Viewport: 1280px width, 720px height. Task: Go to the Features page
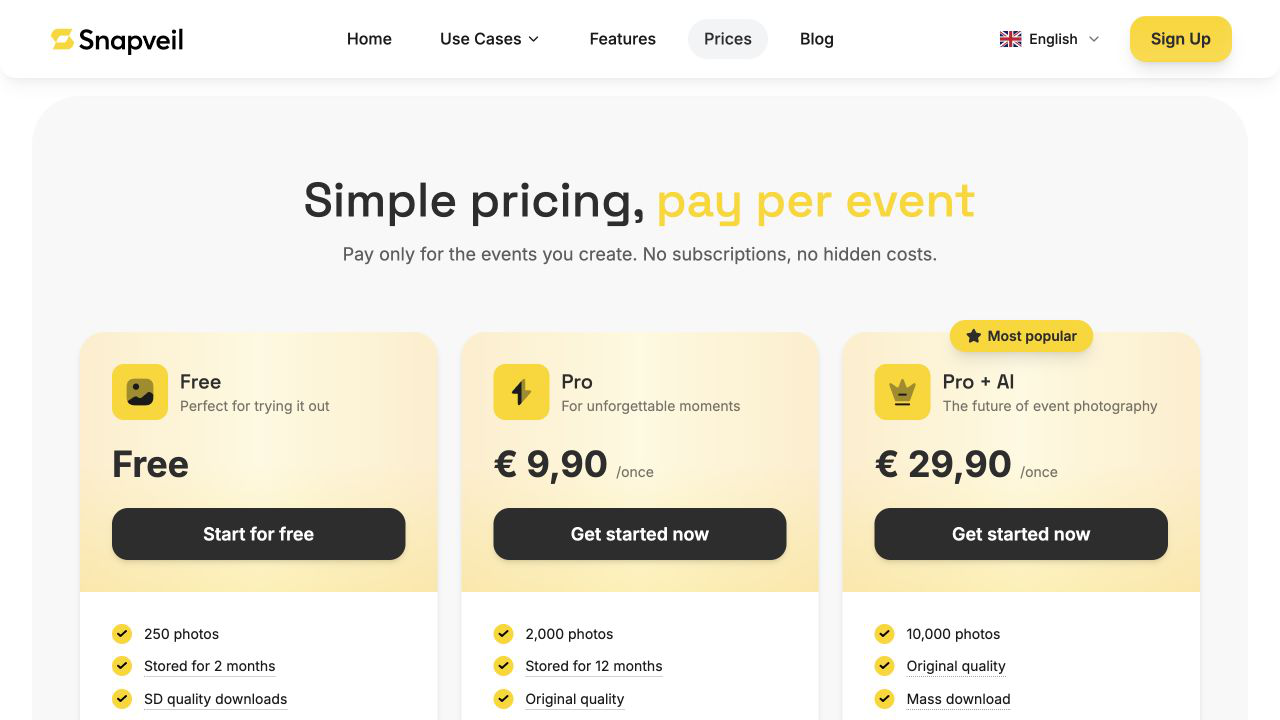coord(622,39)
